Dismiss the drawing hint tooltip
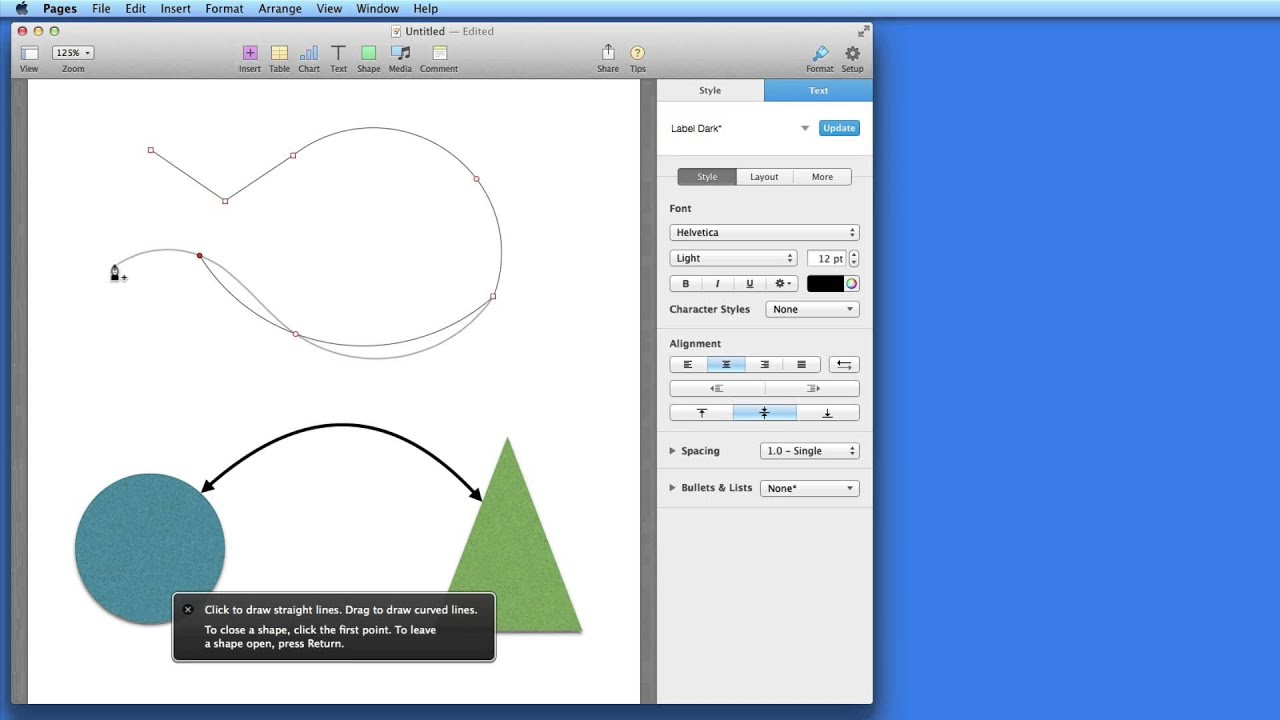 tap(188, 610)
